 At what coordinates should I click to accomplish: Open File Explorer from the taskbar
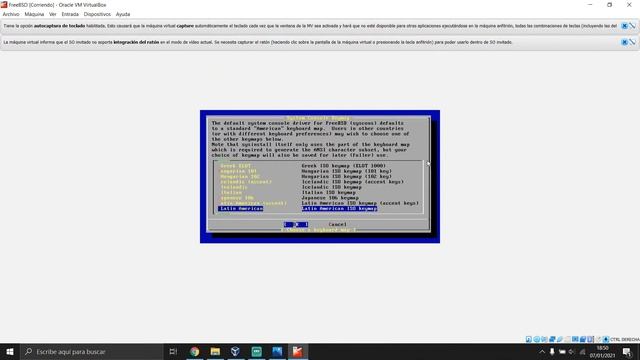point(215,351)
